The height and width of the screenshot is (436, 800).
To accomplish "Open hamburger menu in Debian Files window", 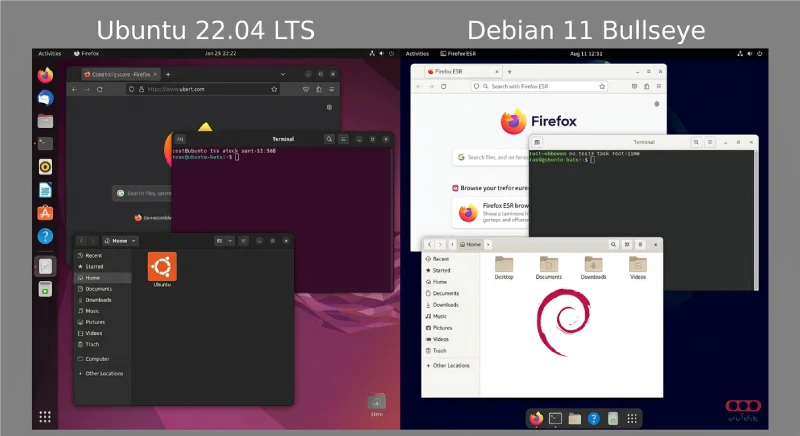I will 640,245.
